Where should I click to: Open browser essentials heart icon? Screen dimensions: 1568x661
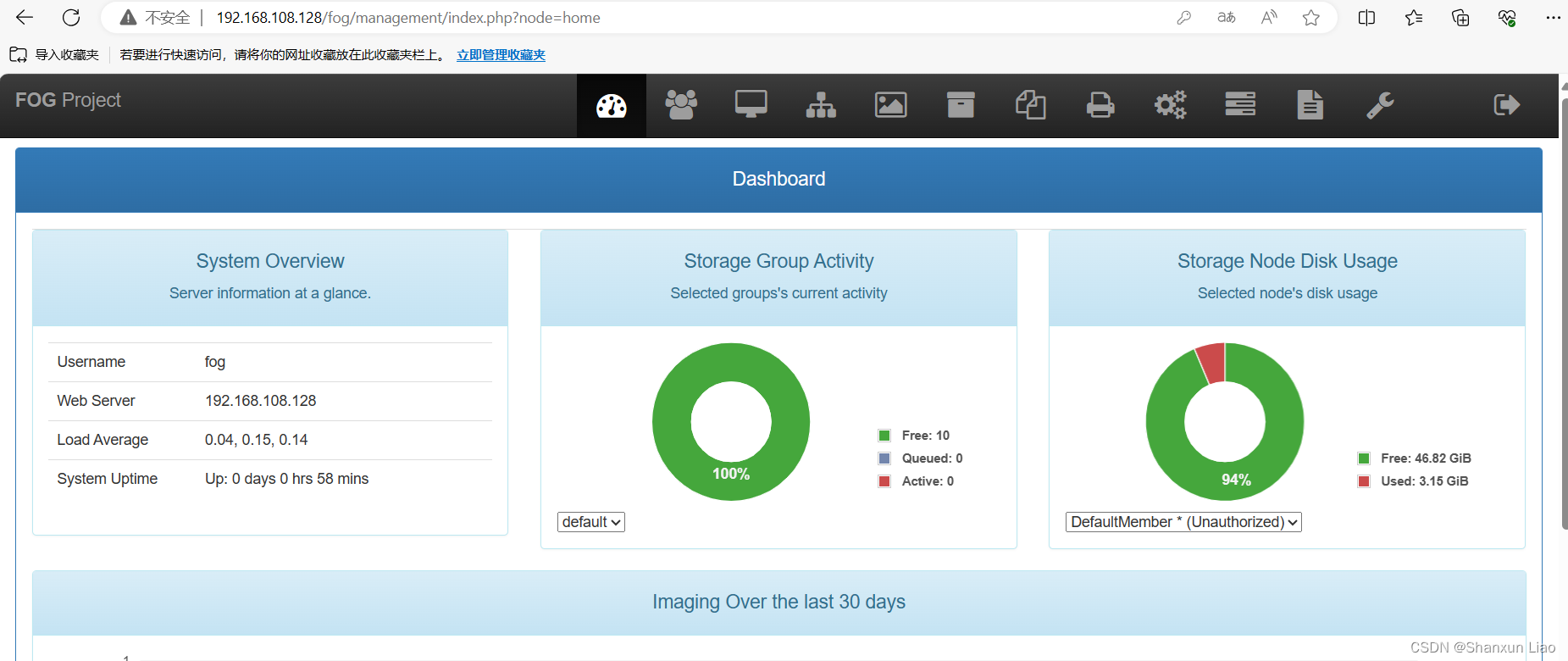(1507, 18)
